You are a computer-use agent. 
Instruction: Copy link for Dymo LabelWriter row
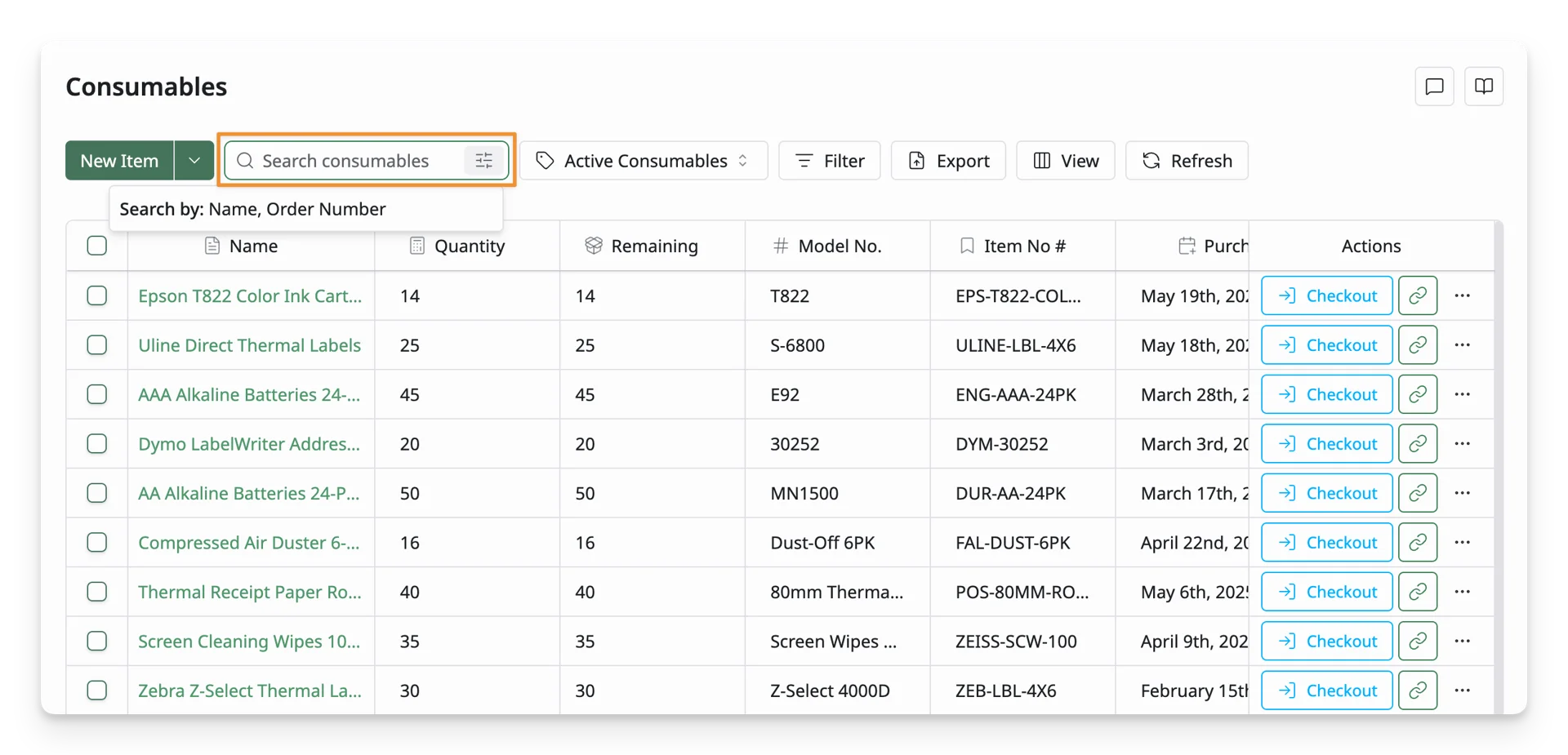coord(1418,444)
